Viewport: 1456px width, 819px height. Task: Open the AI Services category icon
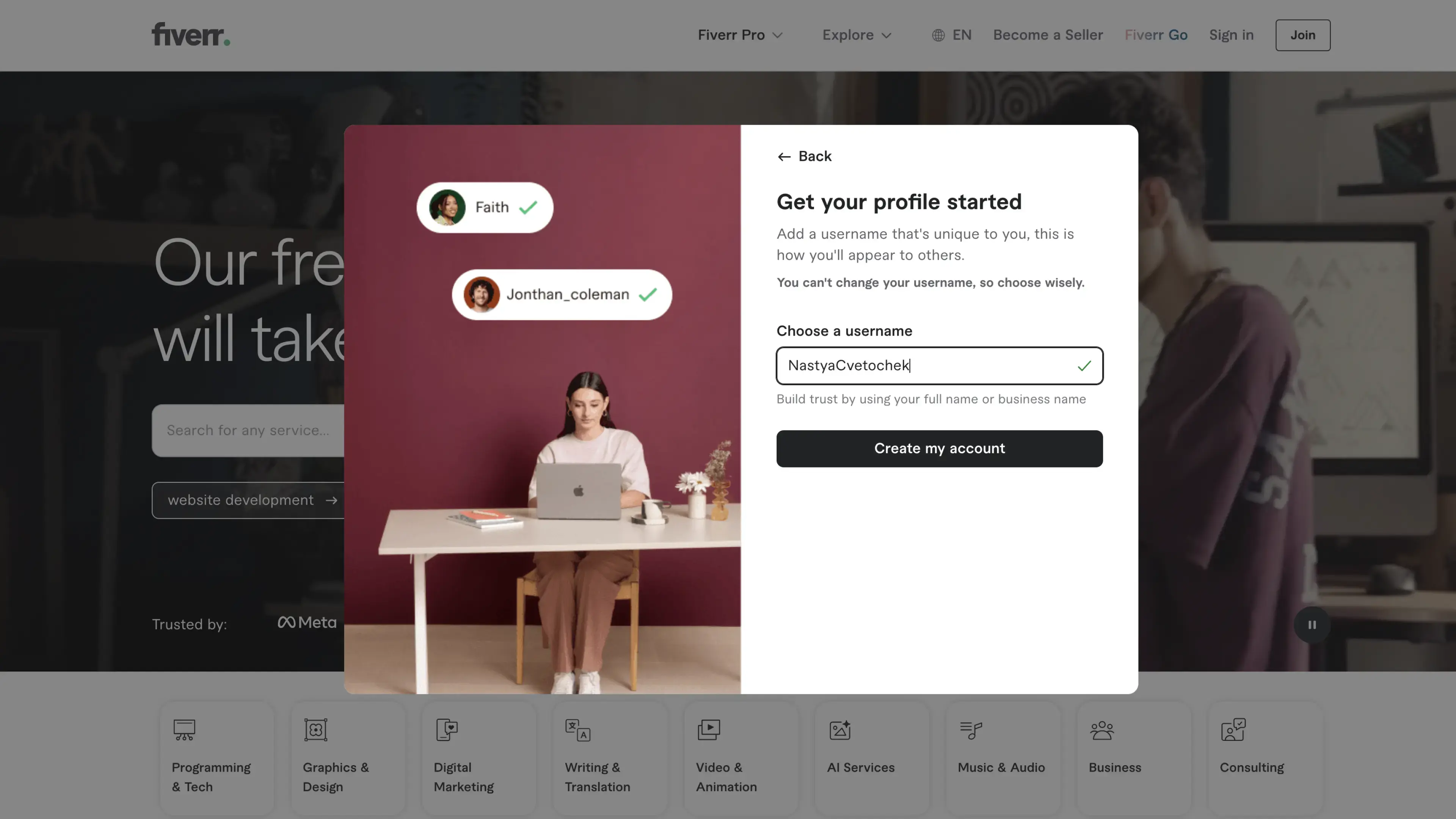click(x=840, y=730)
